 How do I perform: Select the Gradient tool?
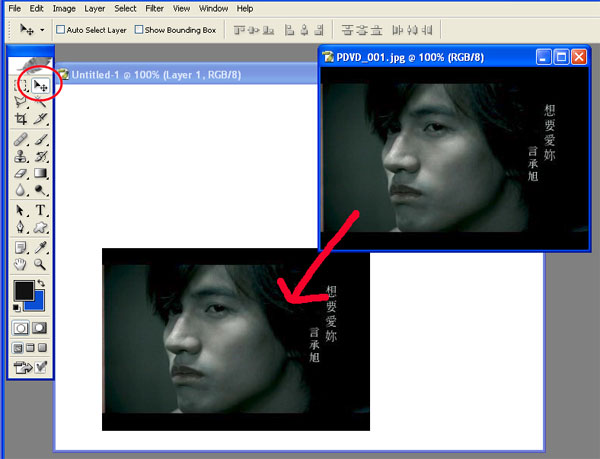click(41, 173)
